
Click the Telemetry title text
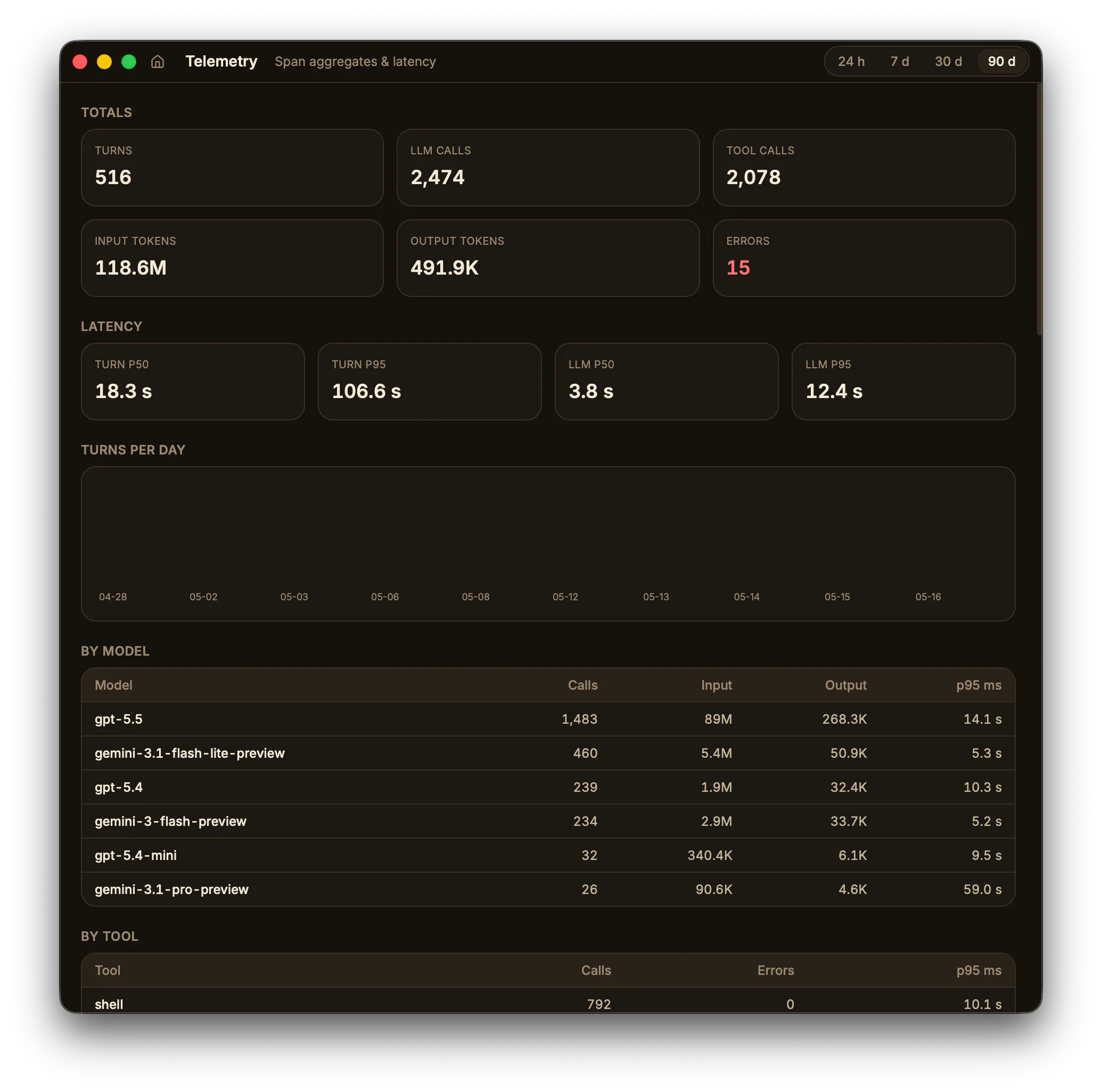point(221,62)
